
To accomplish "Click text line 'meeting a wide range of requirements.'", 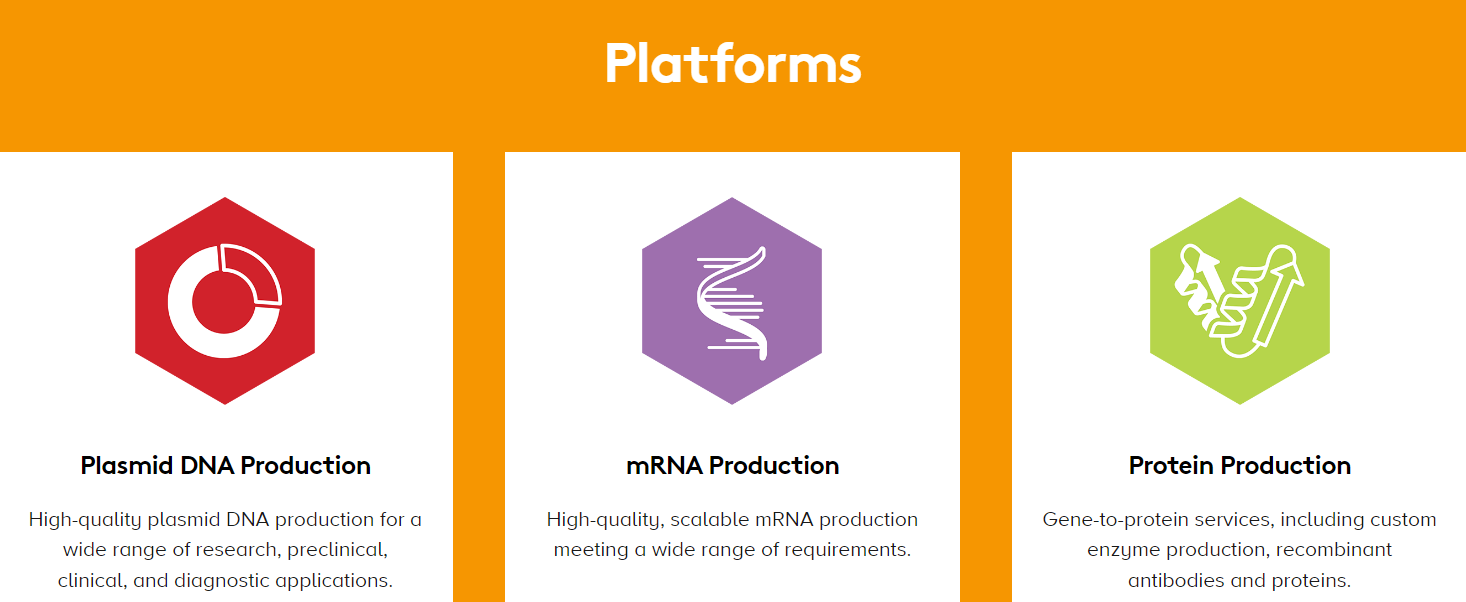I will click(x=732, y=550).
